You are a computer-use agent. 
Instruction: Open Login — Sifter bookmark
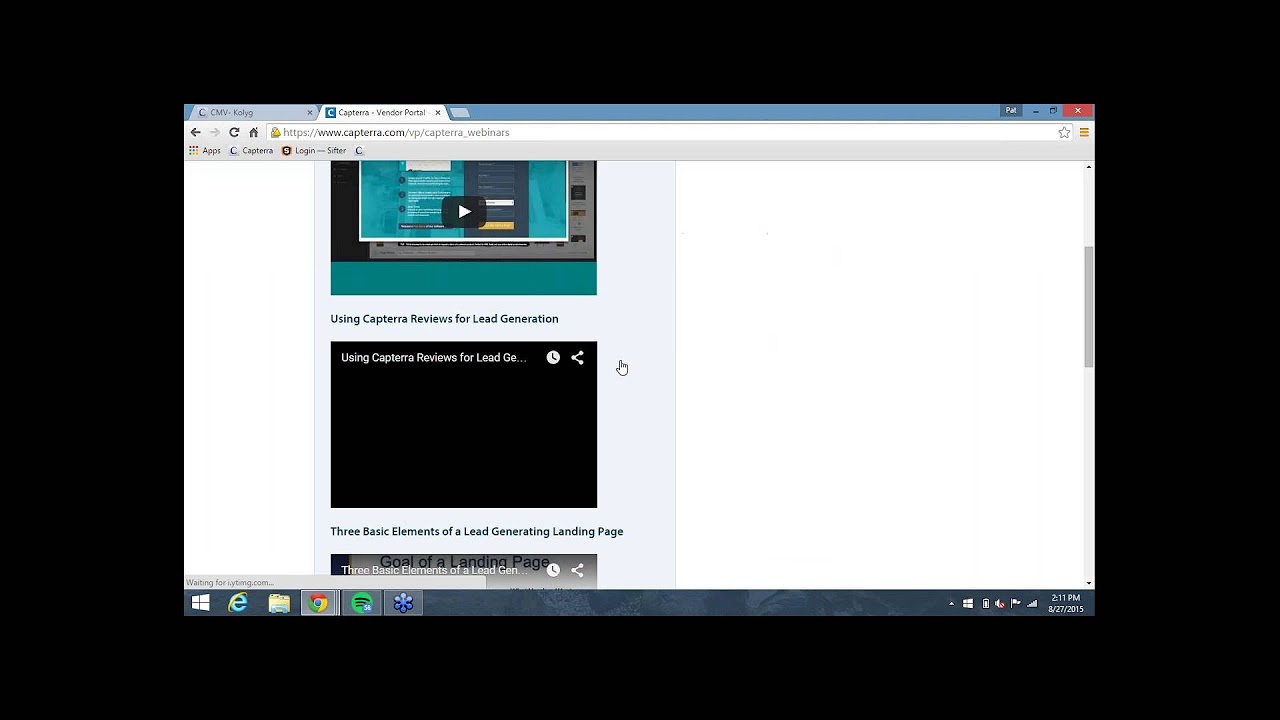point(314,151)
